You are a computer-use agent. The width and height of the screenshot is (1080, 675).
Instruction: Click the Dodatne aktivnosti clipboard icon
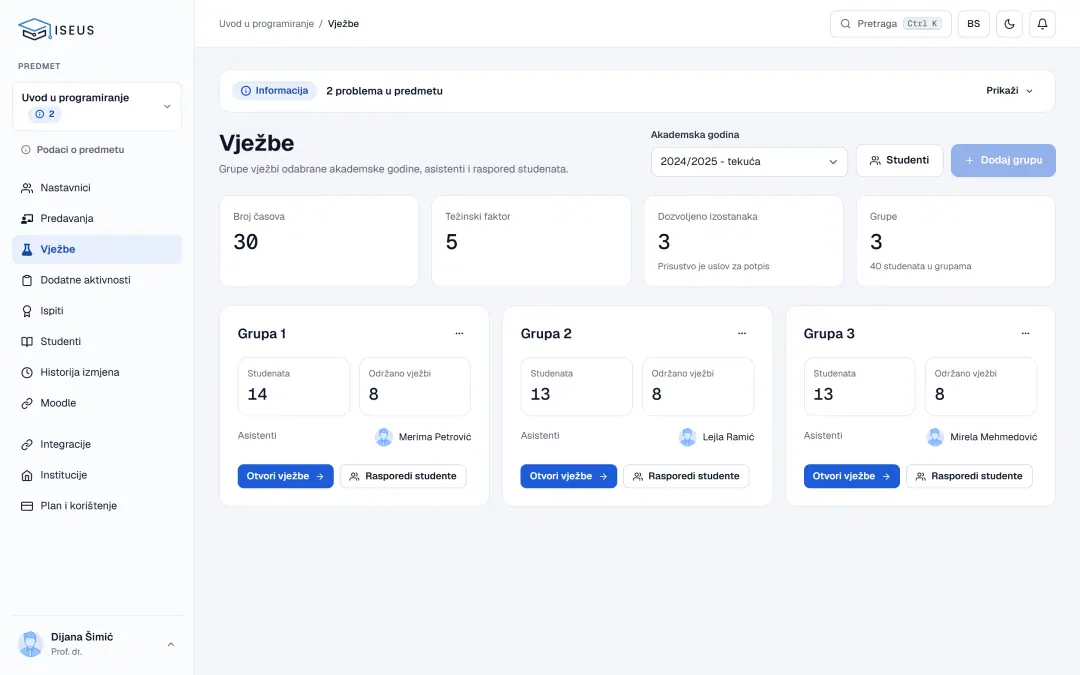coord(27,280)
